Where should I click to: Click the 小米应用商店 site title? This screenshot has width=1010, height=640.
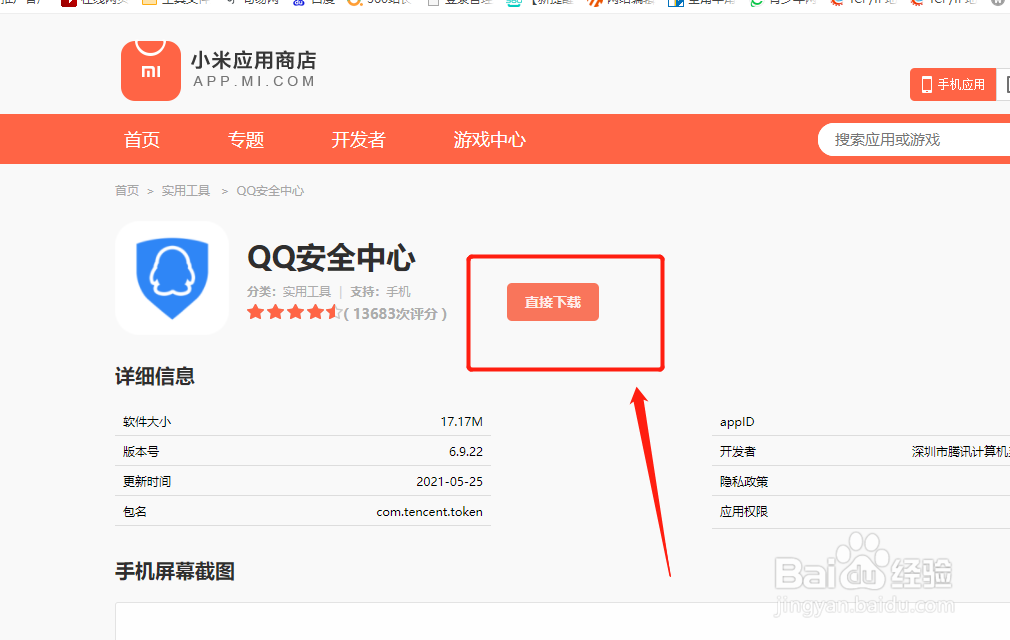coord(253,61)
